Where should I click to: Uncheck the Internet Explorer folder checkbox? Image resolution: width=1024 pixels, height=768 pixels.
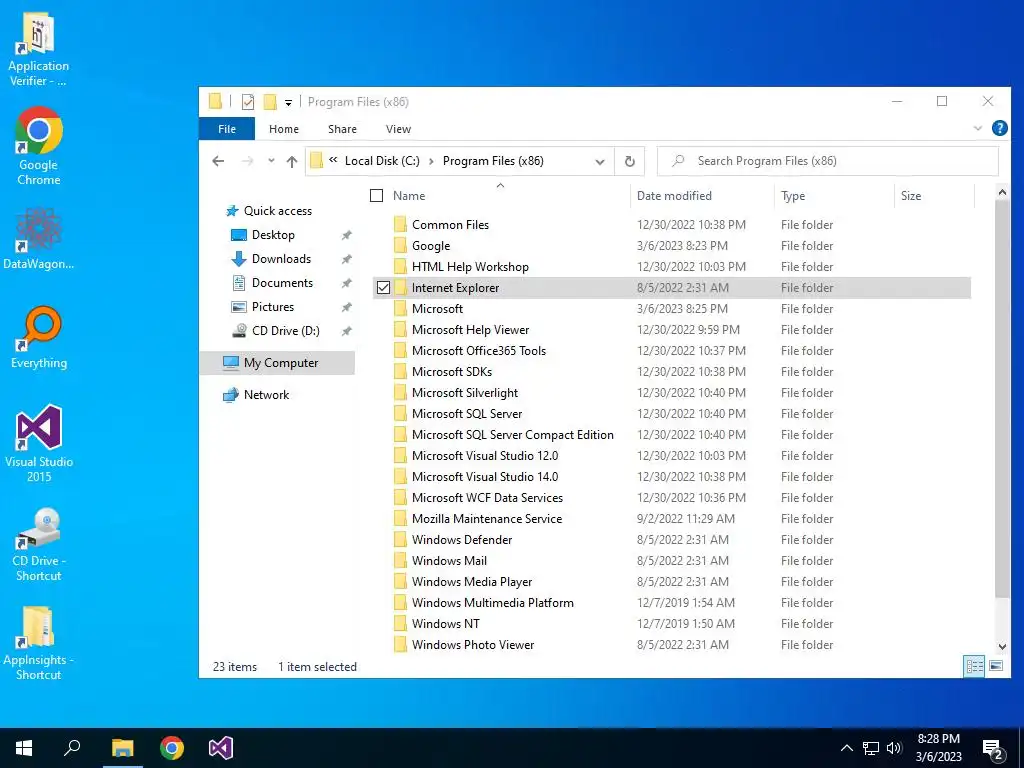pos(383,287)
